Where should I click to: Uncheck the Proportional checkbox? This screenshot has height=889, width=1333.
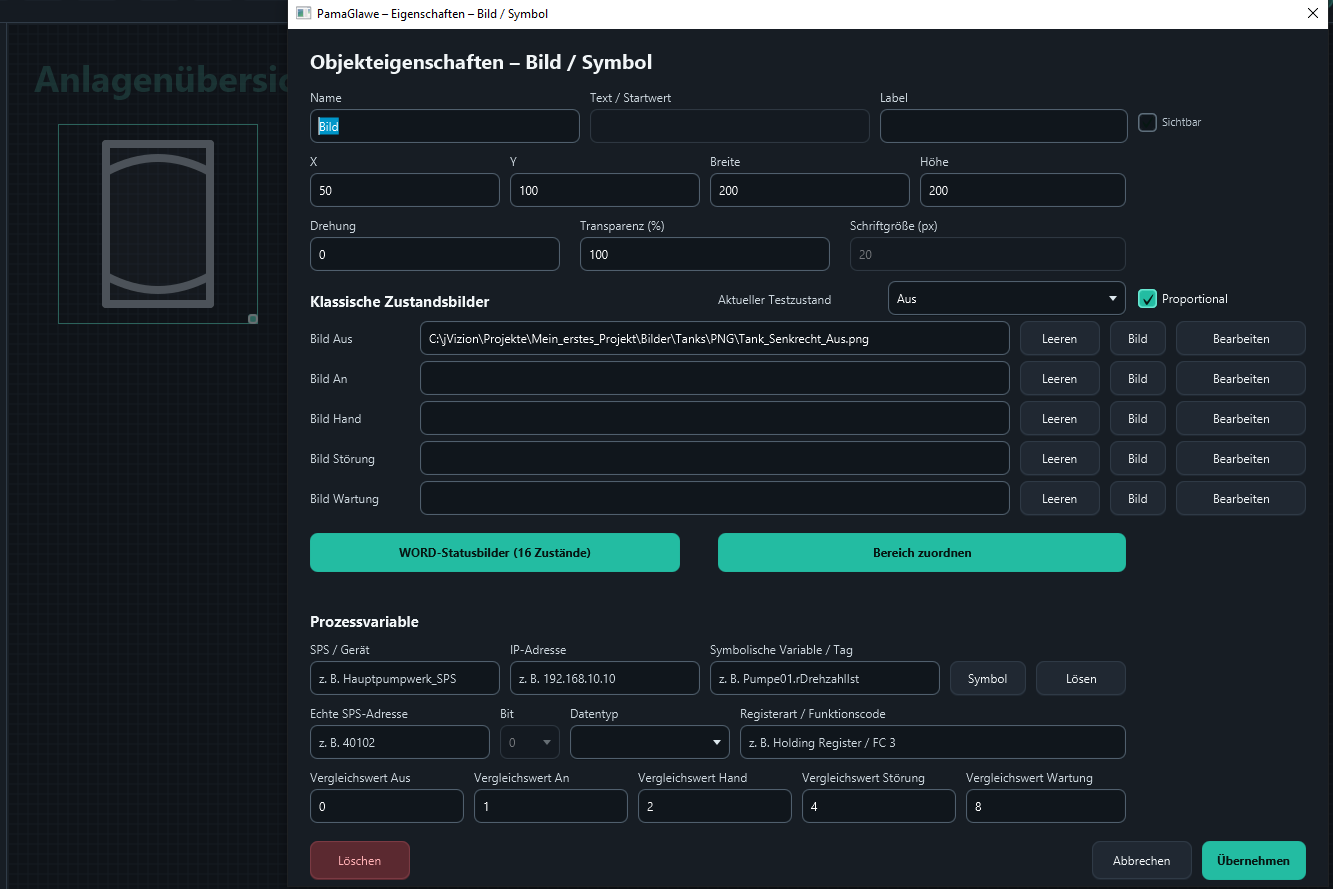(x=1147, y=298)
